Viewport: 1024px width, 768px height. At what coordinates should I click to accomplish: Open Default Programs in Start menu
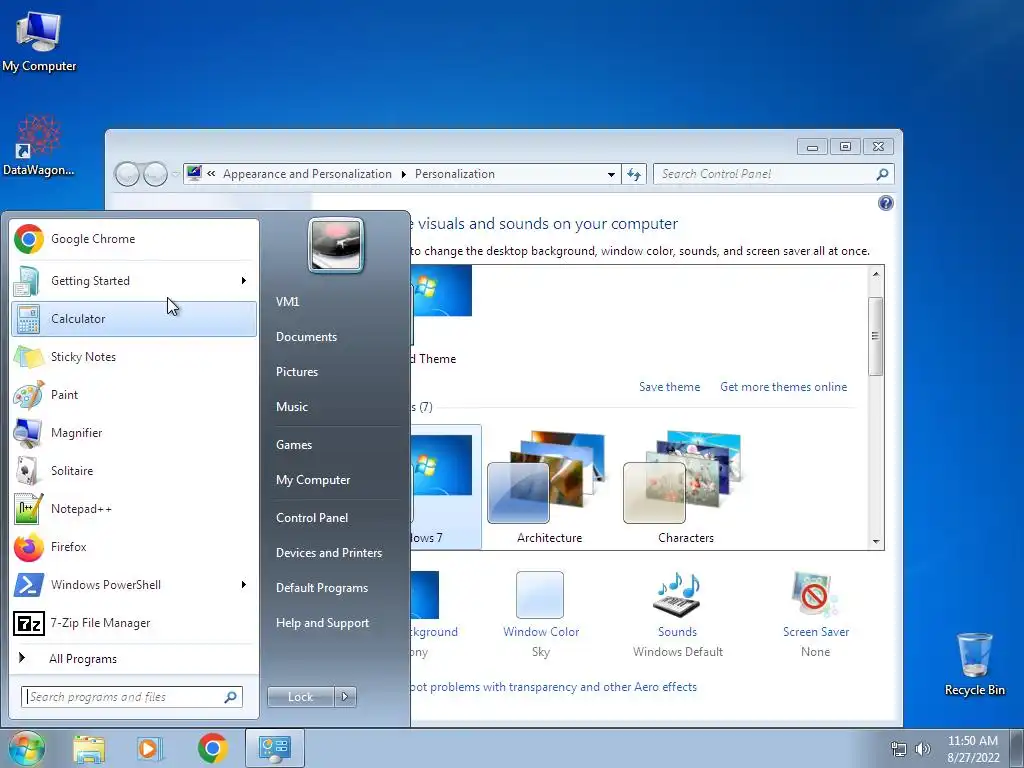[322, 588]
